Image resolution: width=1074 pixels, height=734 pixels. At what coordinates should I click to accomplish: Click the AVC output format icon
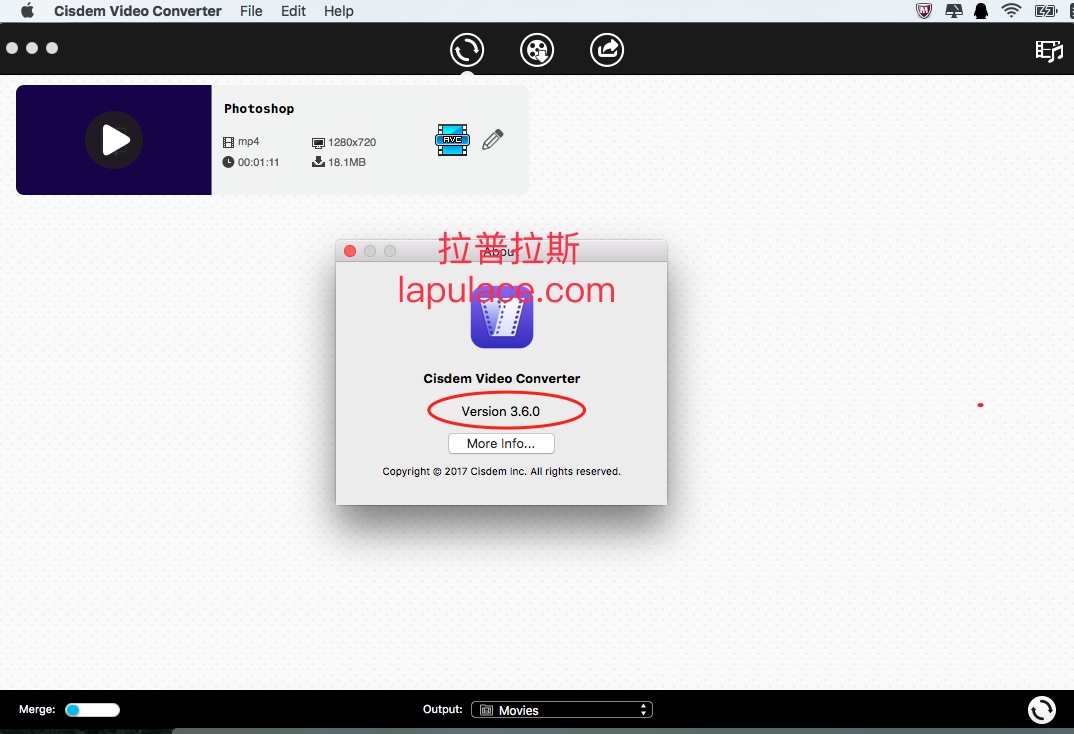click(x=452, y=140)
